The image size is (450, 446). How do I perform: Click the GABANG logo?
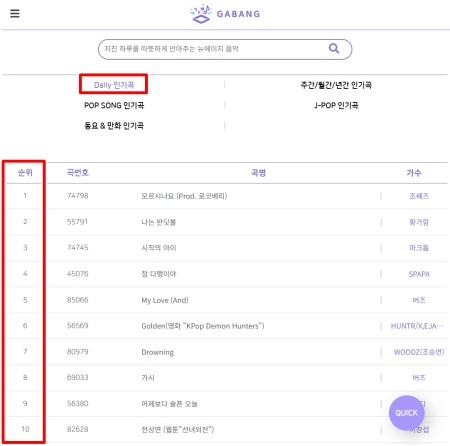[225, 14]
